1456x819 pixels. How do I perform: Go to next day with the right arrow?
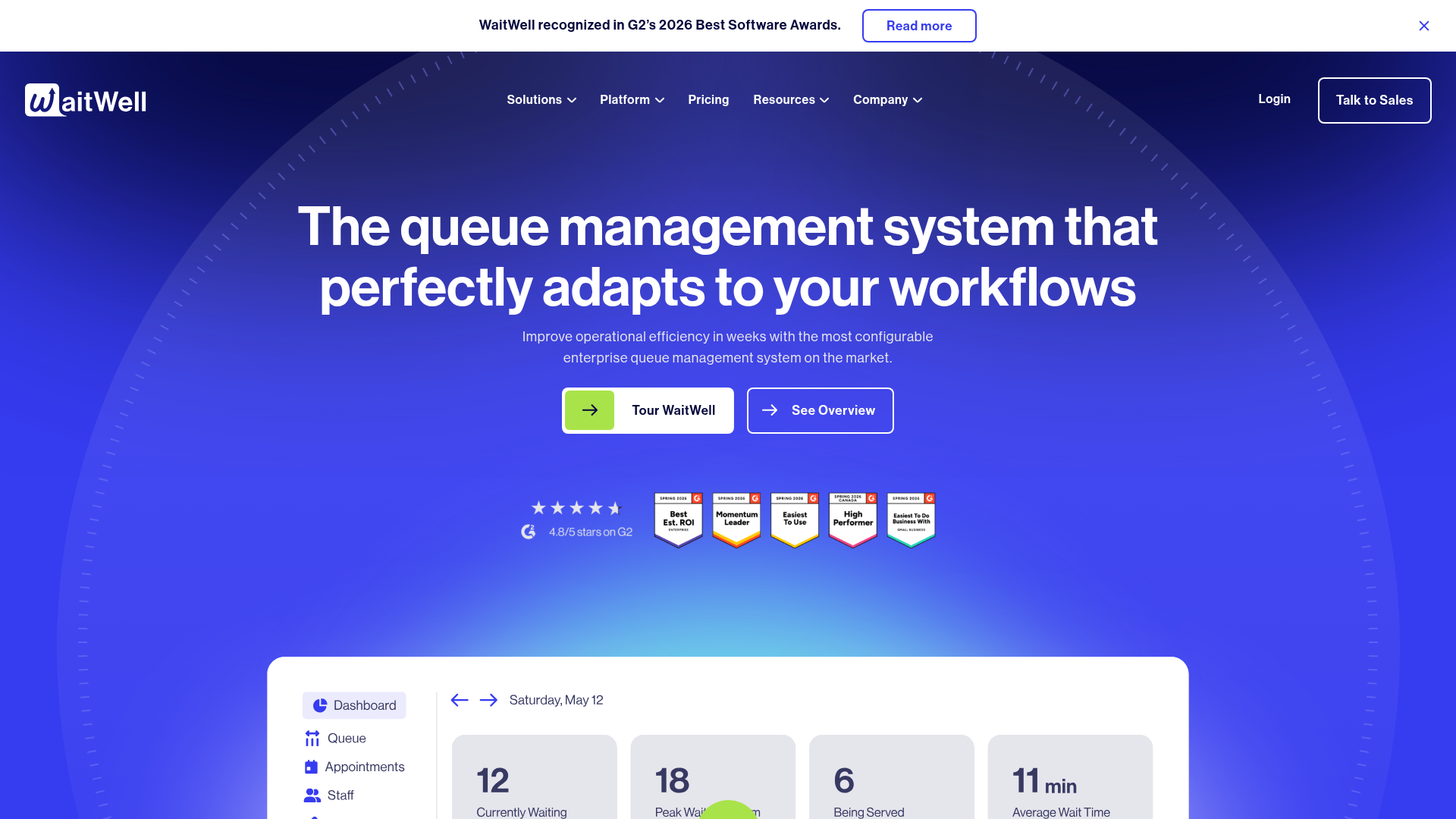click(488, 700)
